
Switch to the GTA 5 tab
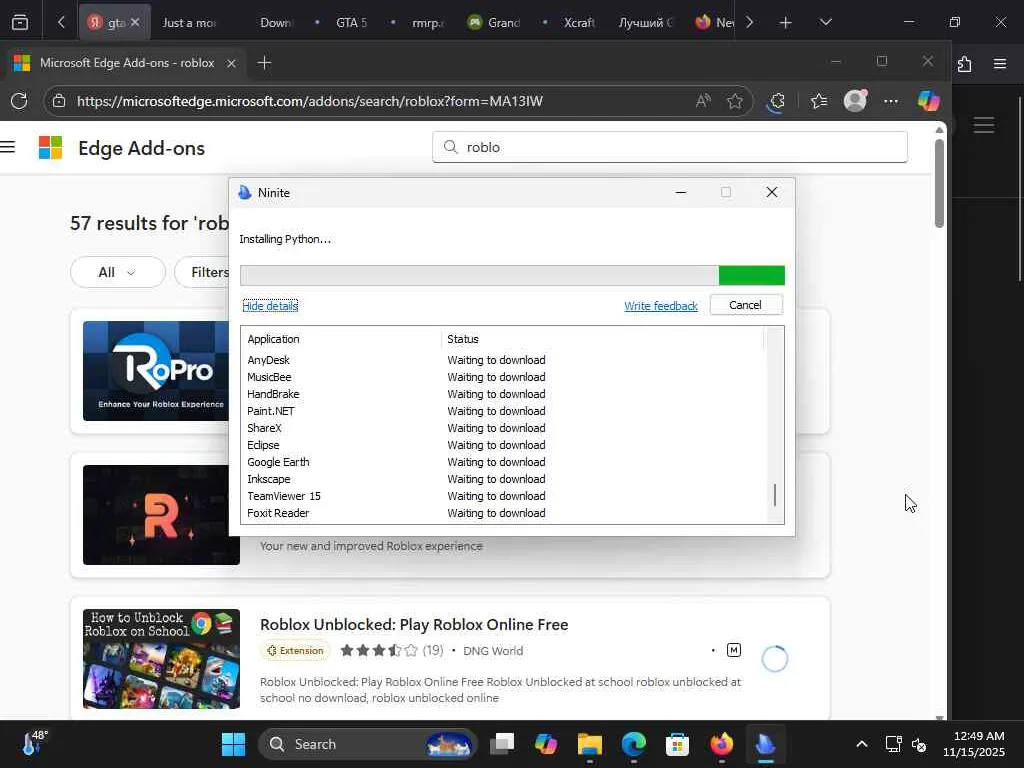pos(351,23)
